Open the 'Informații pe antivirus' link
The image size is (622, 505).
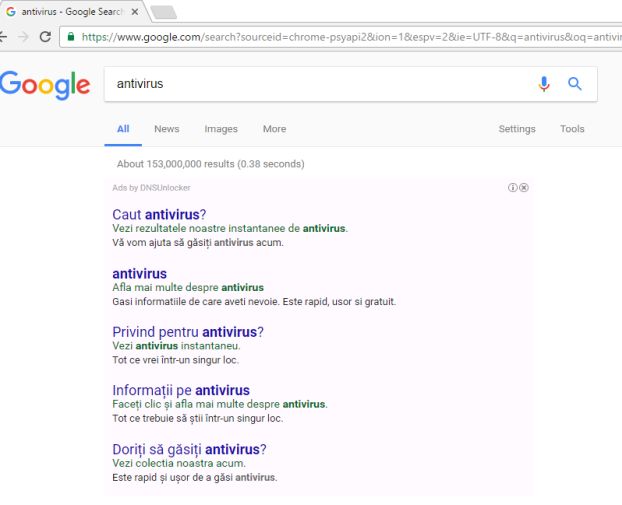click(181, 390)
